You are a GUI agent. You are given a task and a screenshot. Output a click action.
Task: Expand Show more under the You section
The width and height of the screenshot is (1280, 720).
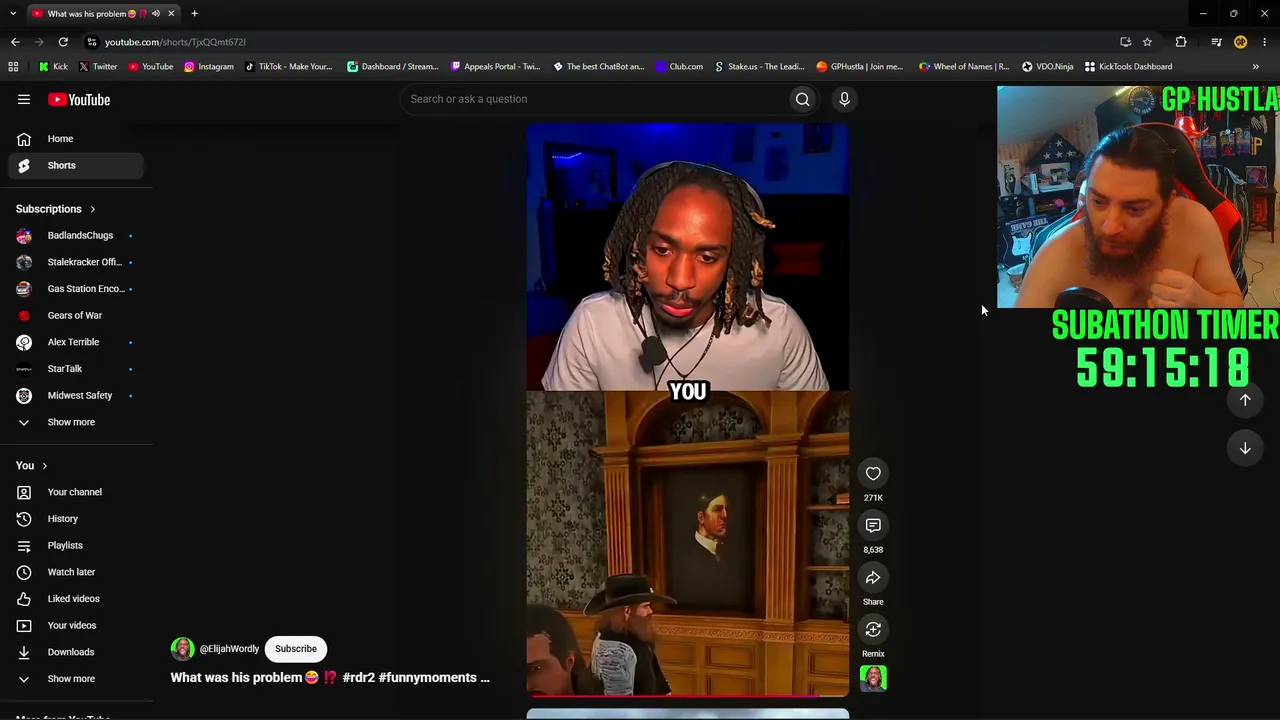coord(76,679)
